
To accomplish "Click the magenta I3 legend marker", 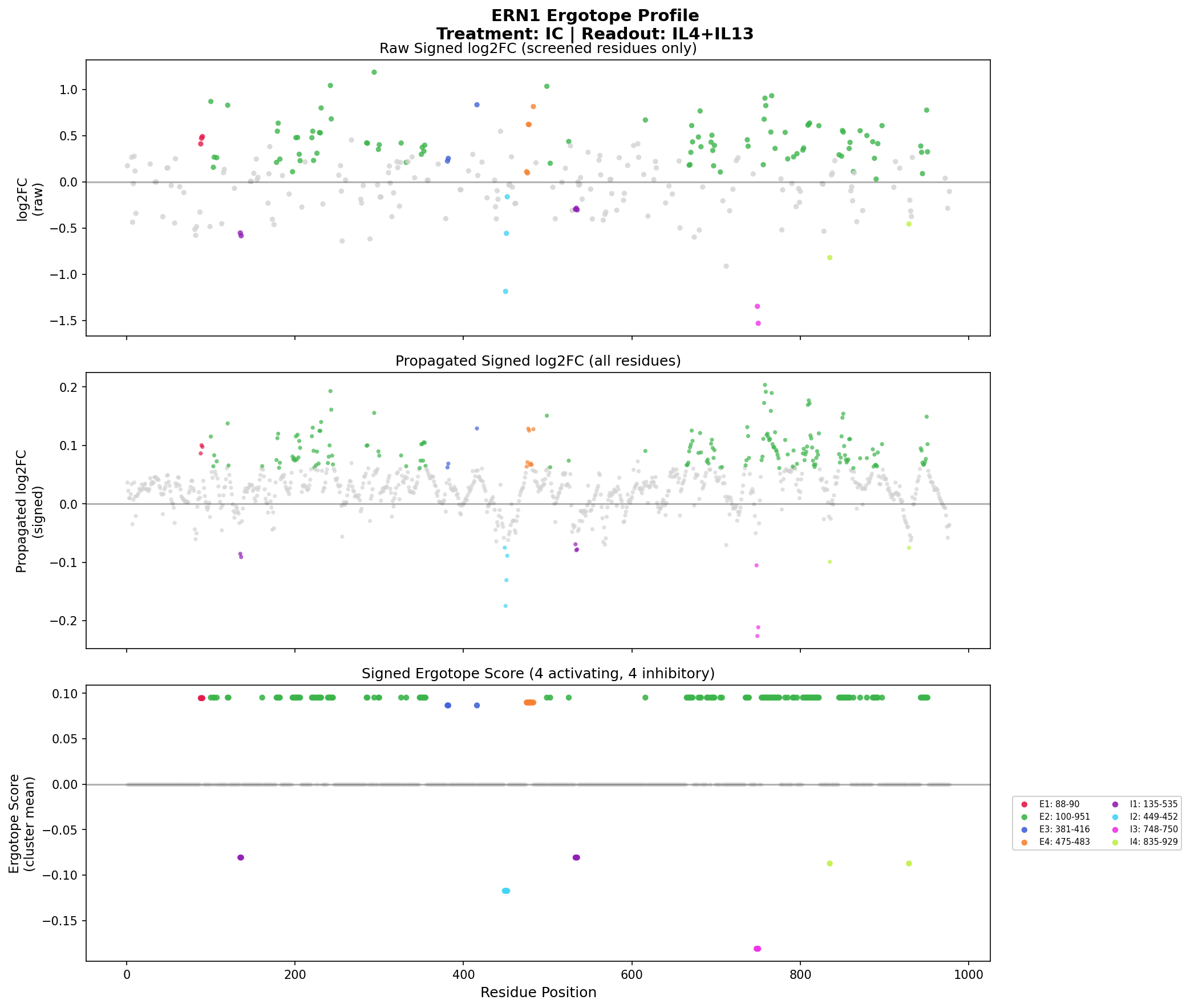I will [x=1115, y=829].
